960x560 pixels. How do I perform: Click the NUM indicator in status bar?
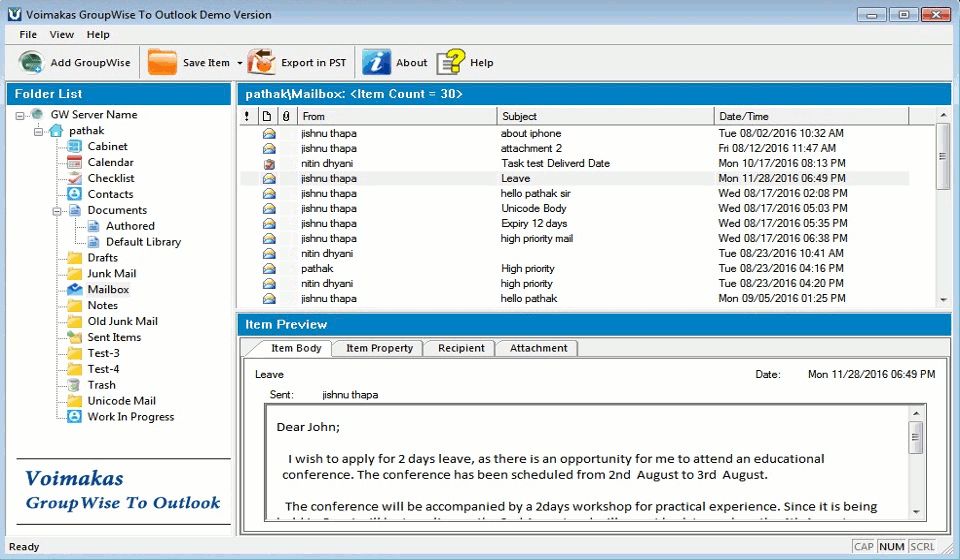[x=891, y=547]
